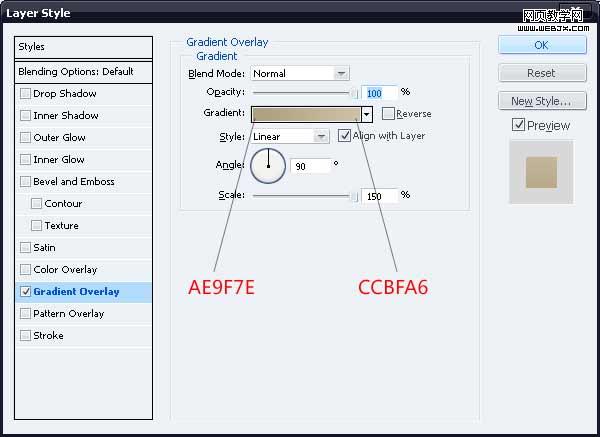Click the style preview thumbnail
Screen dimensions: 600x437
[x=541, y=172]
